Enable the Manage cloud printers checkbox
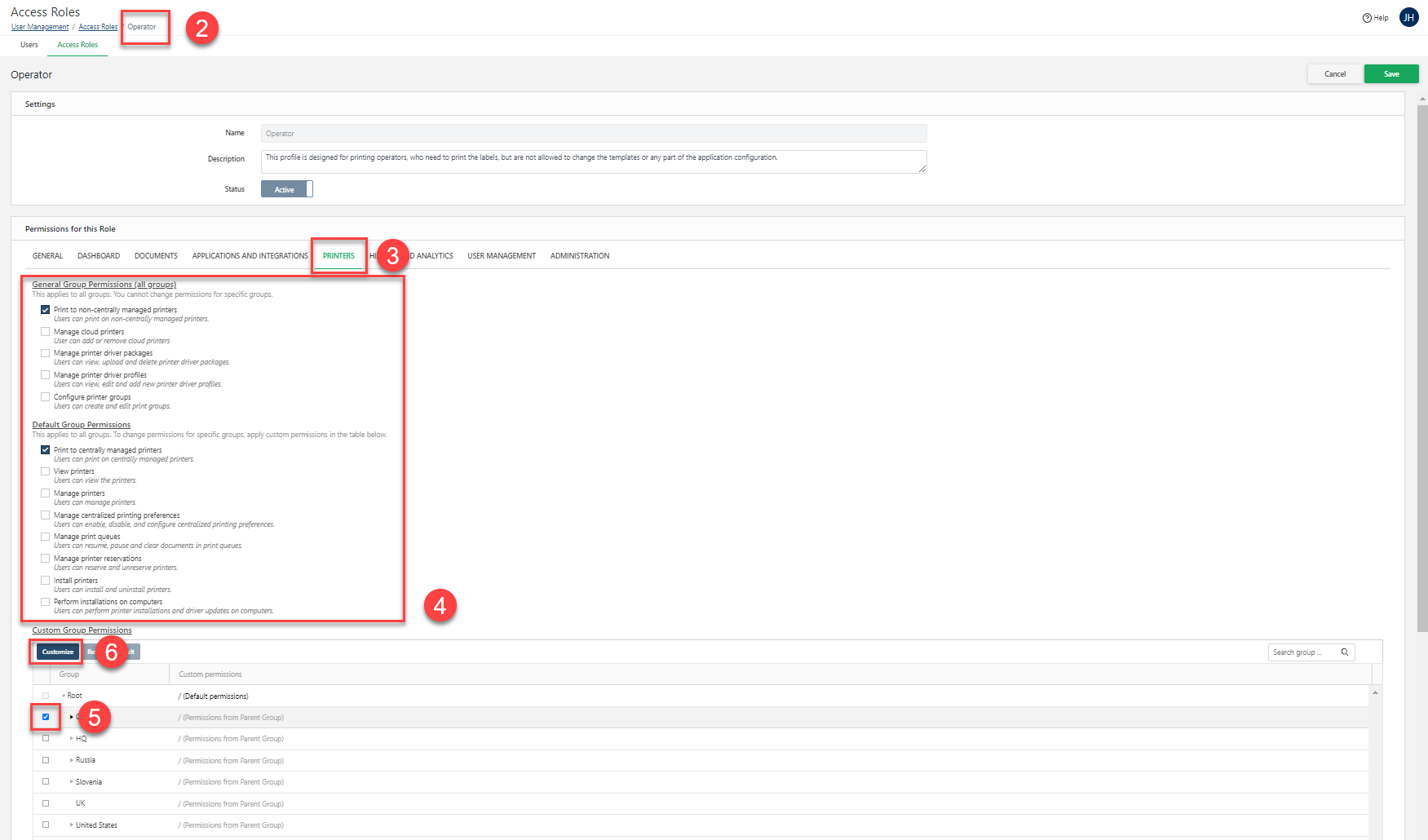Viewport: 1428px width, 840px height. [x=46, y=332]
